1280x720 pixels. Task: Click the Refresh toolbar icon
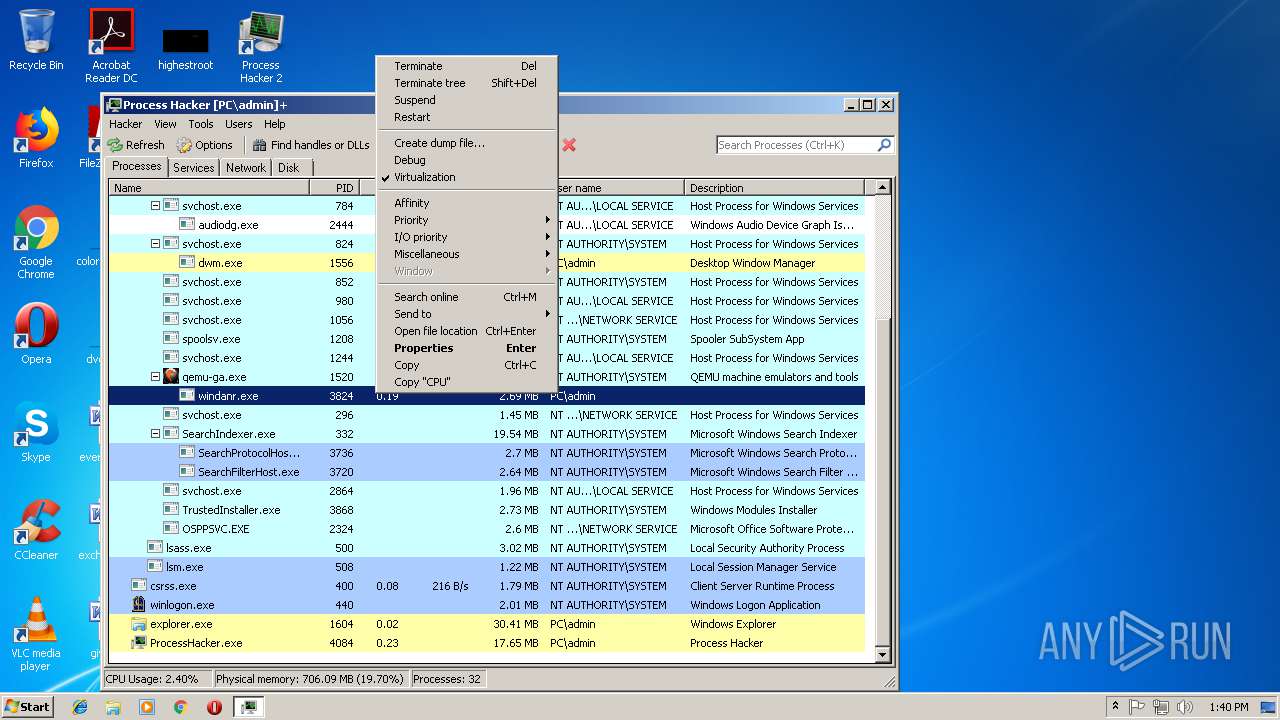click(x=116, y=145)
